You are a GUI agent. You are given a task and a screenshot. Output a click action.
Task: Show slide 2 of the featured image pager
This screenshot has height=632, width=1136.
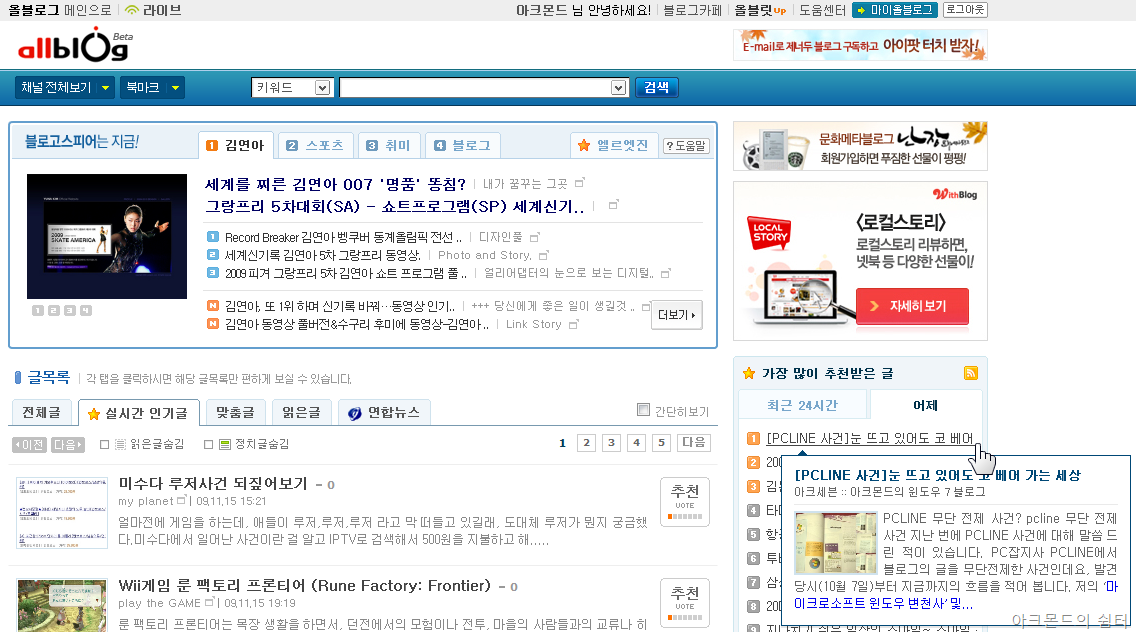coord(54,310)
